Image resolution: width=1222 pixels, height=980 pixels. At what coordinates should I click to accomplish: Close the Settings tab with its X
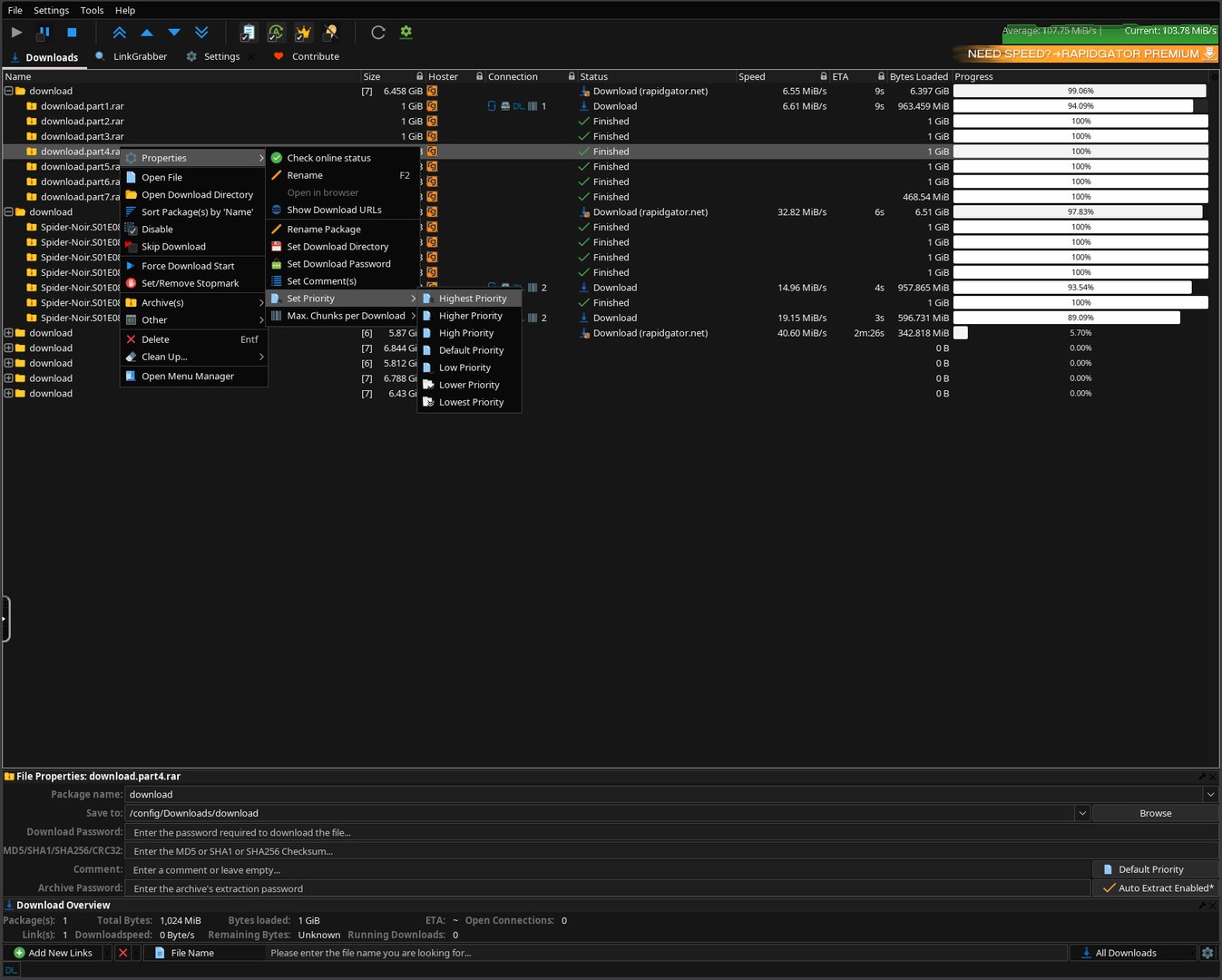251,56
